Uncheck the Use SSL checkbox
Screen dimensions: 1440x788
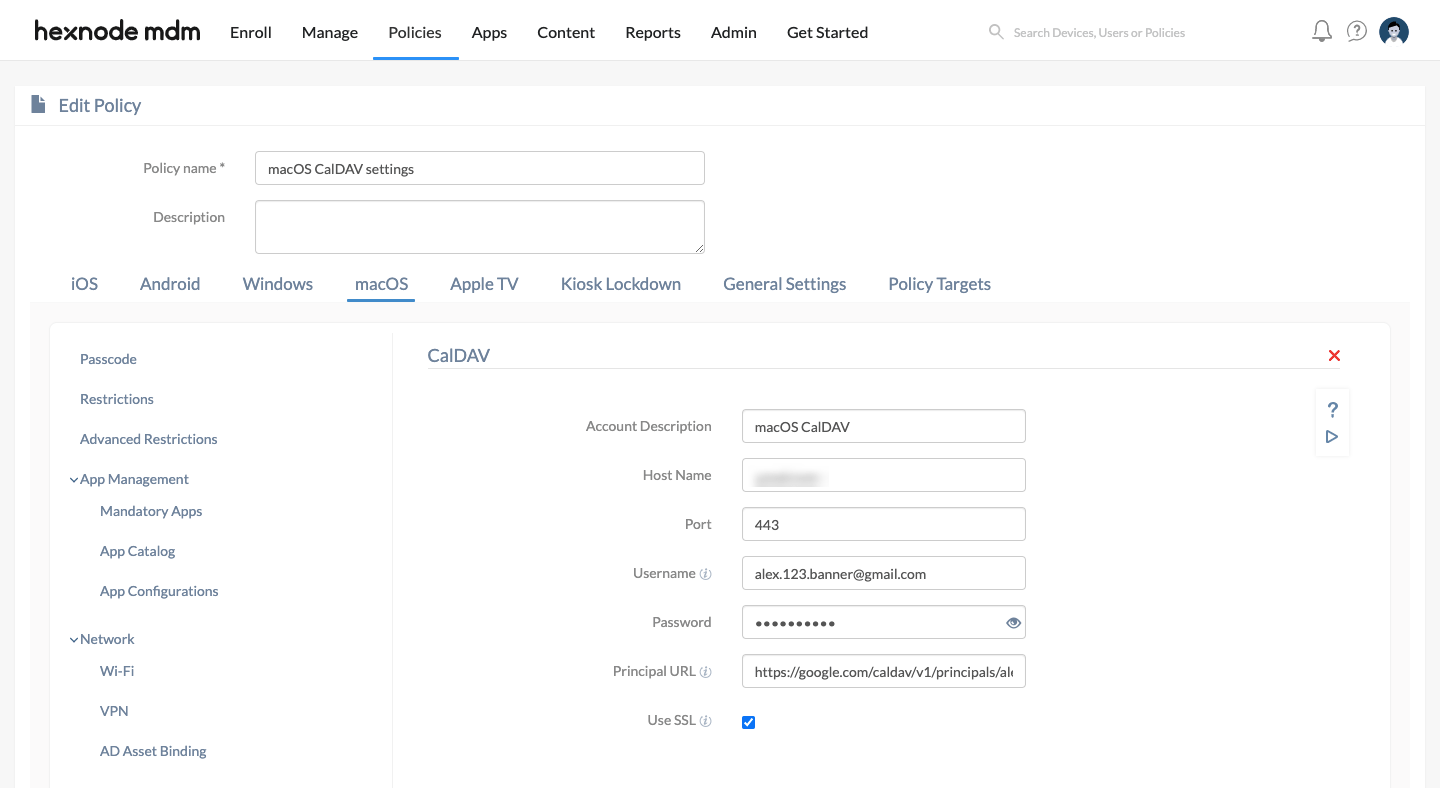click(748, 721)
